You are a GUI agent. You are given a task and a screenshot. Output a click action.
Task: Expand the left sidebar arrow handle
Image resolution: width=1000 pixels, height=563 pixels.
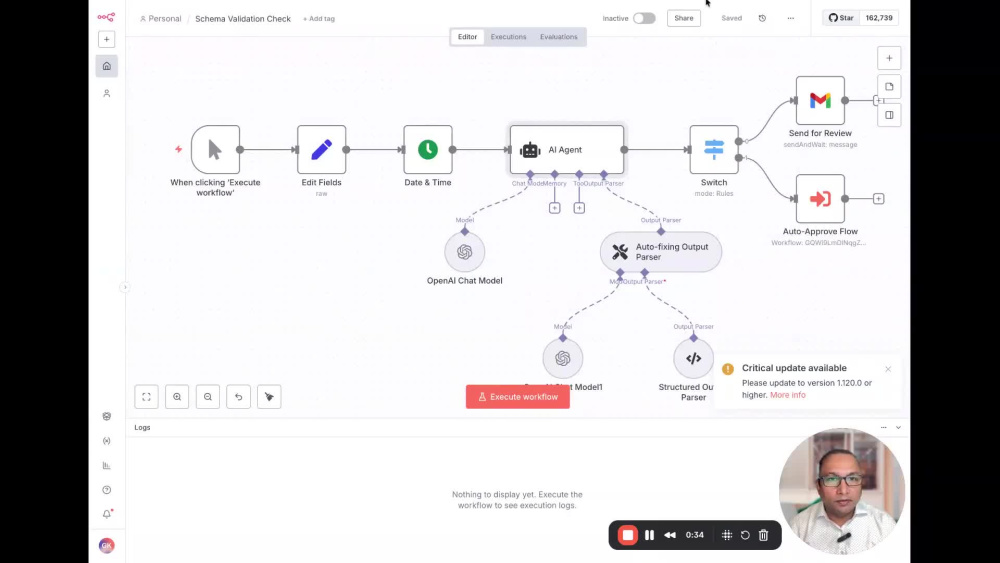point(125,287)
